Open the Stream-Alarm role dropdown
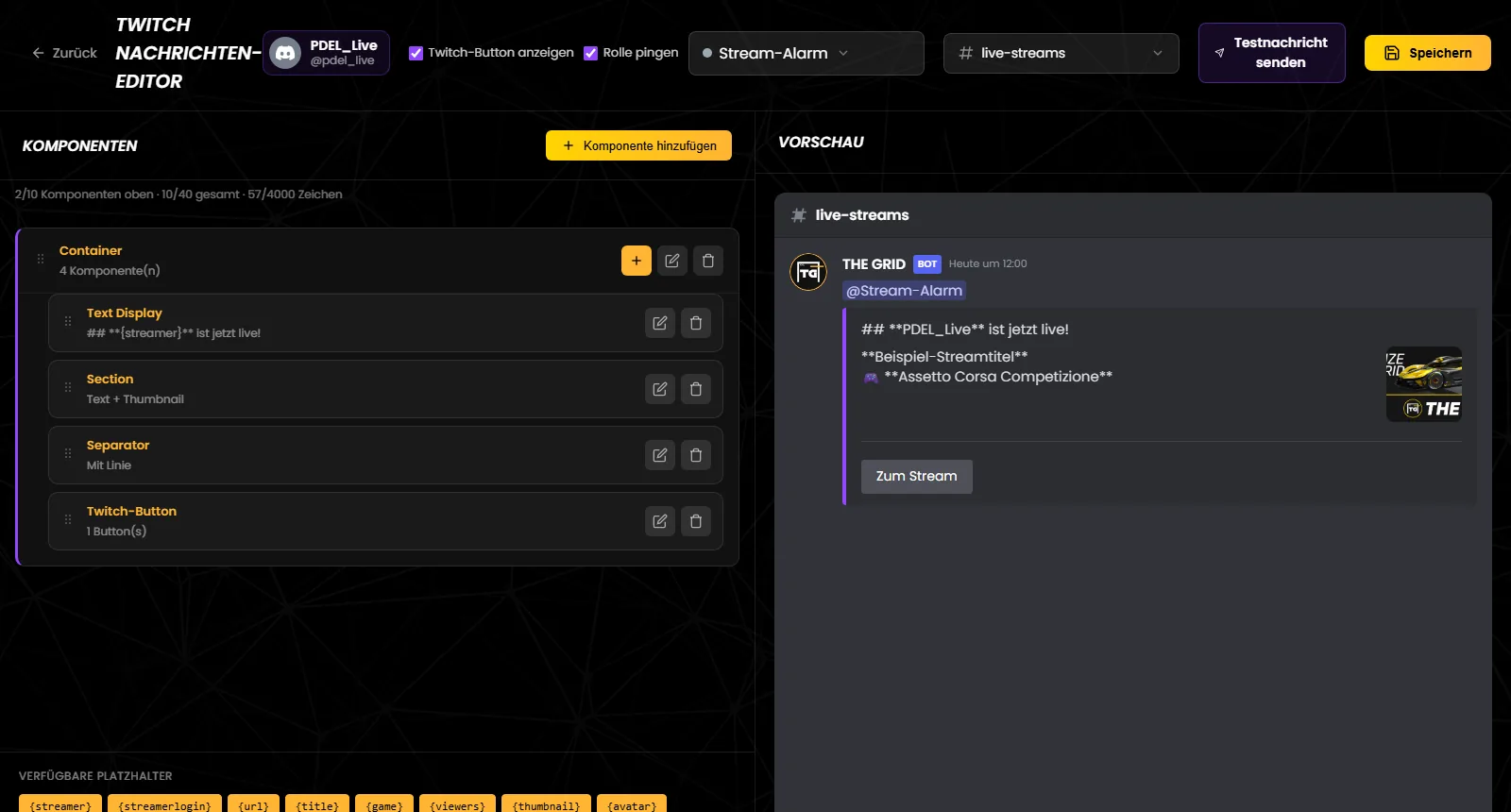 pyautogui.click(x=806, y=53)
